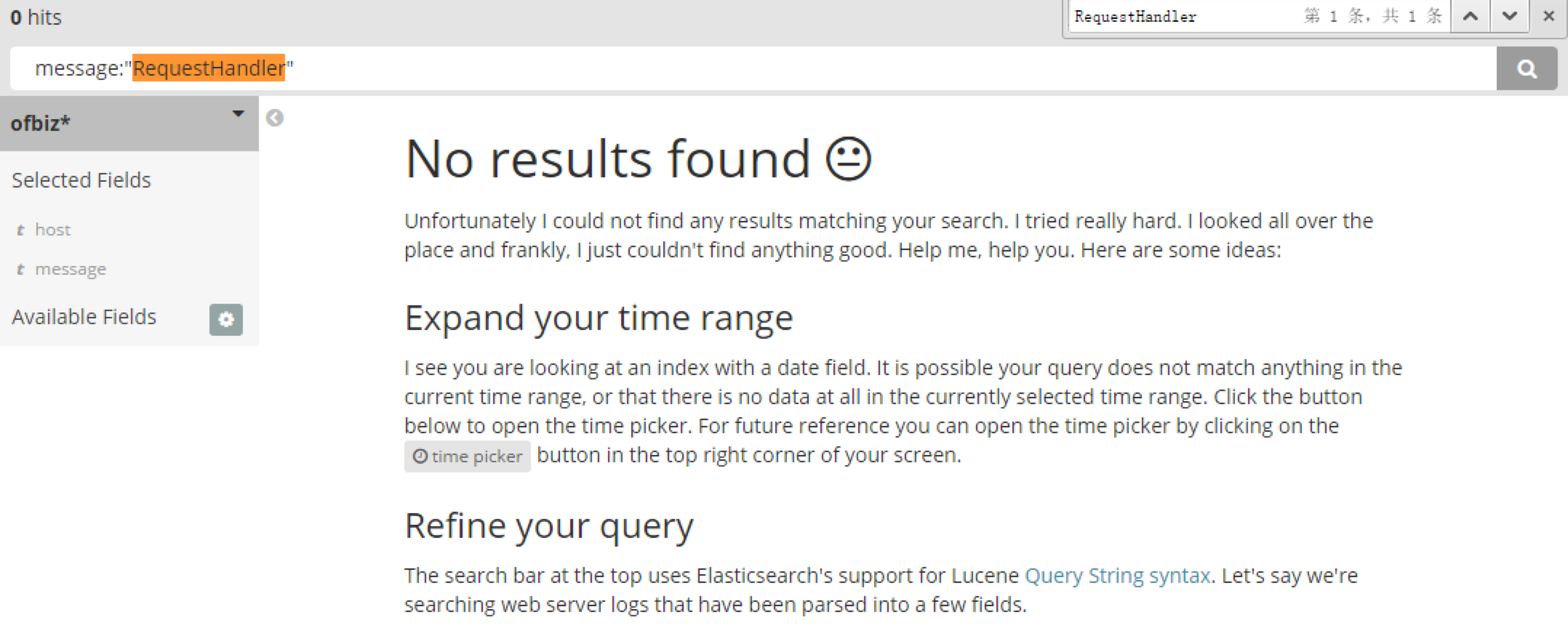Click the string type icon beside host
This screenshot has width=1568, height=628.
tap(20, 230)
